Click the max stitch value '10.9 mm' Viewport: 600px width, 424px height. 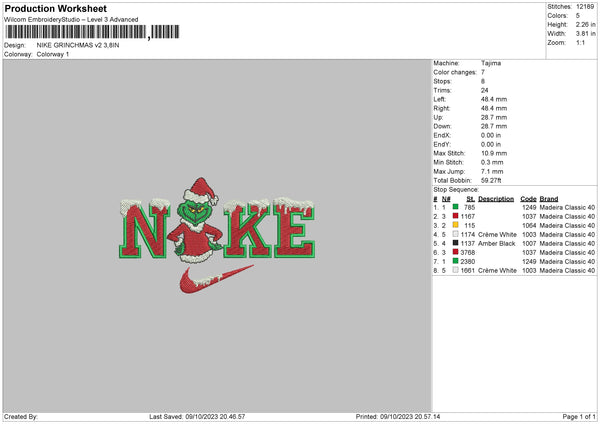pos(494,153)
